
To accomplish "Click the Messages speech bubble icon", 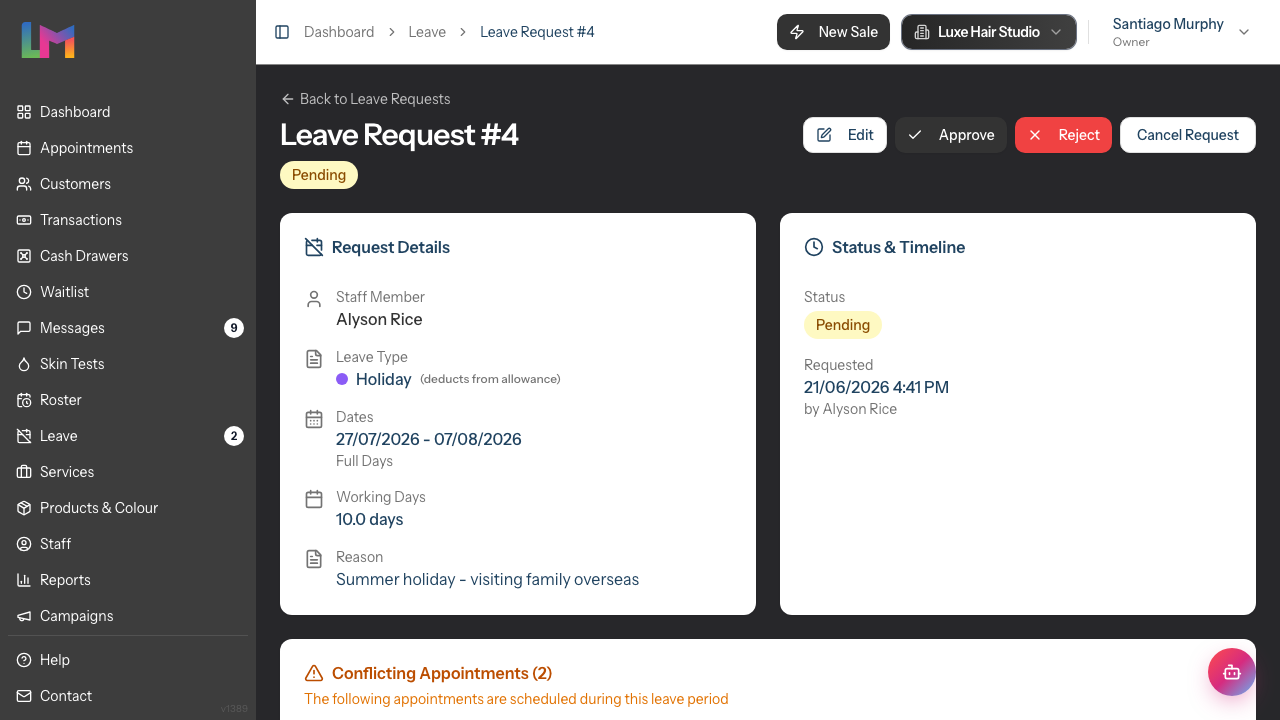I will (24, 328).
